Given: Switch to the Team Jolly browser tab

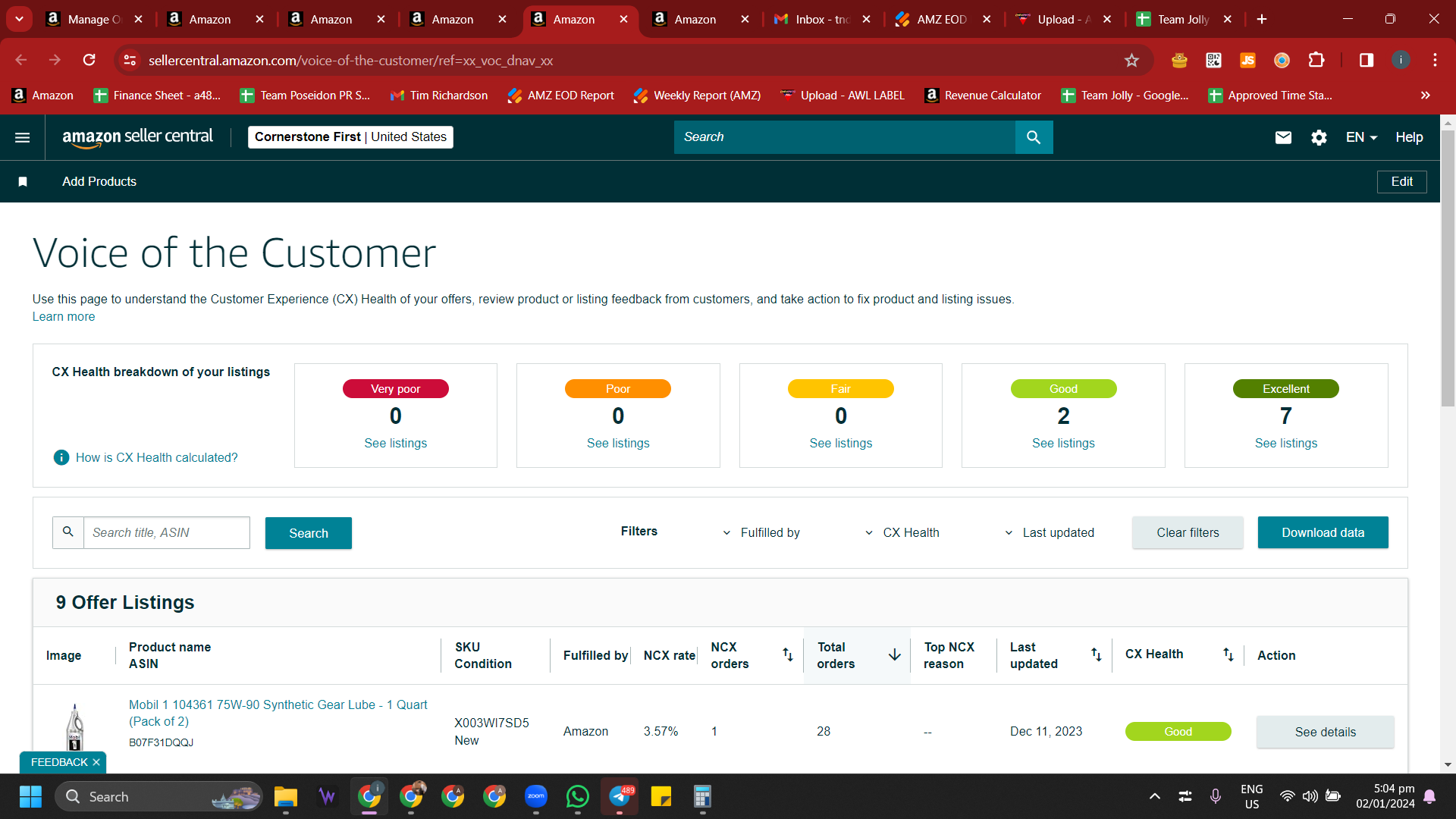Looking at the screenshot, I should tap(1184, 19).
